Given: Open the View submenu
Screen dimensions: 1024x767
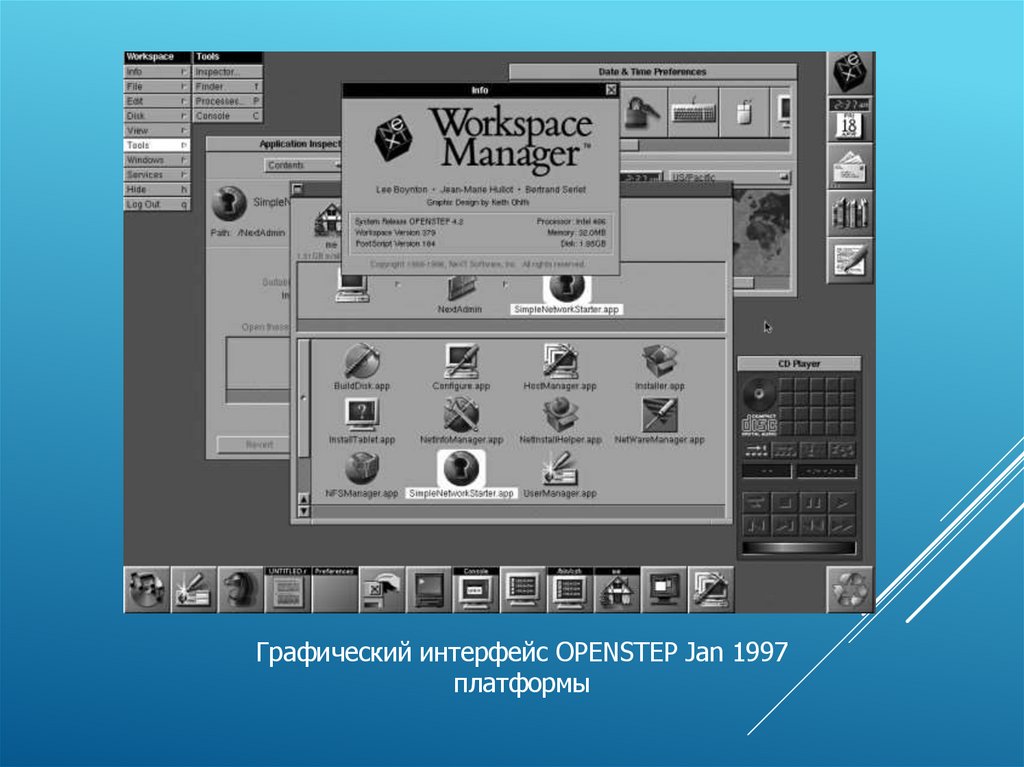Looking at the screenshot, I should click(157, 131).
